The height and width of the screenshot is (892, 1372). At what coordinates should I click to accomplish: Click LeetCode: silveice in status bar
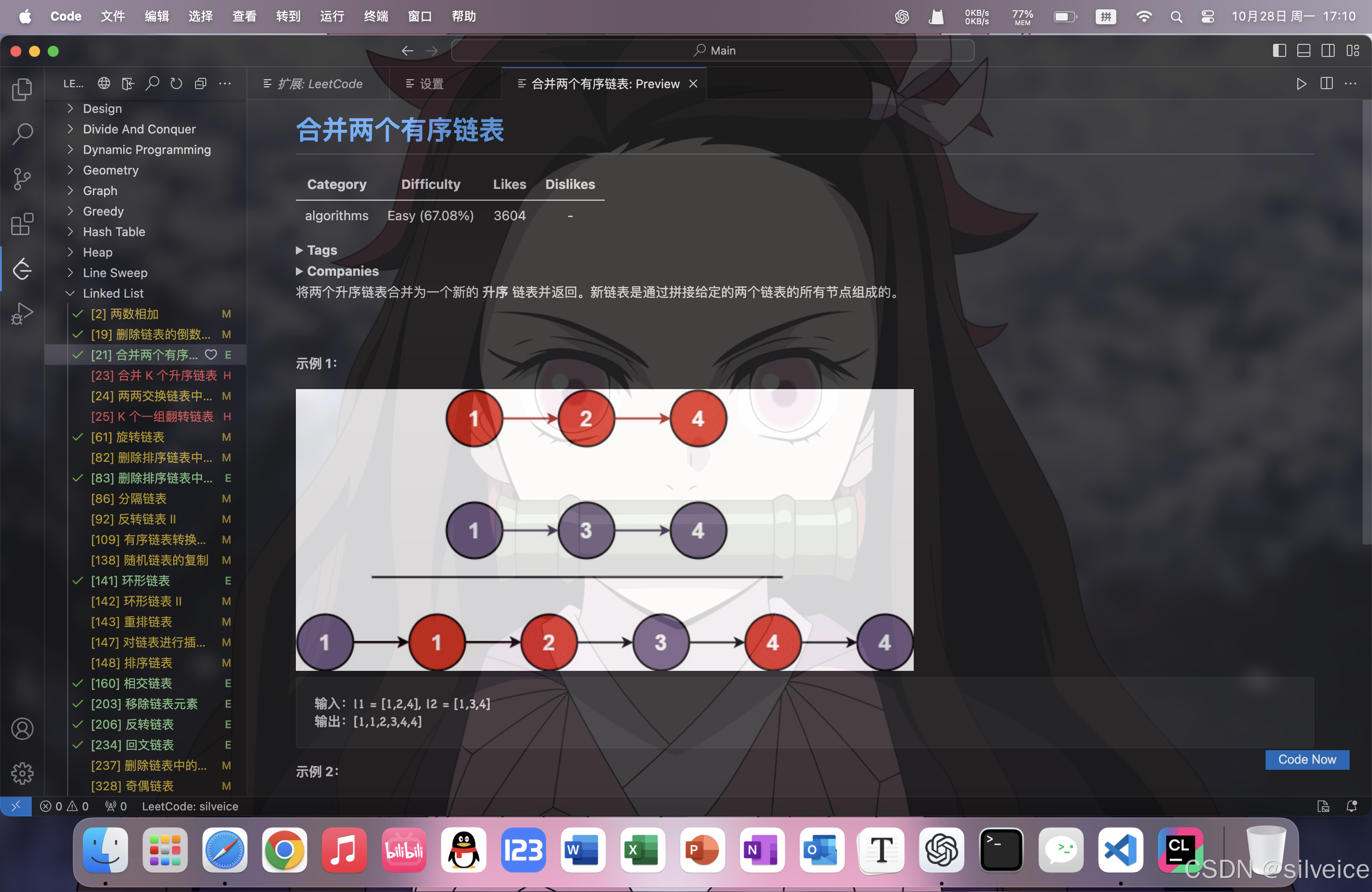click(x=189, y=806)
